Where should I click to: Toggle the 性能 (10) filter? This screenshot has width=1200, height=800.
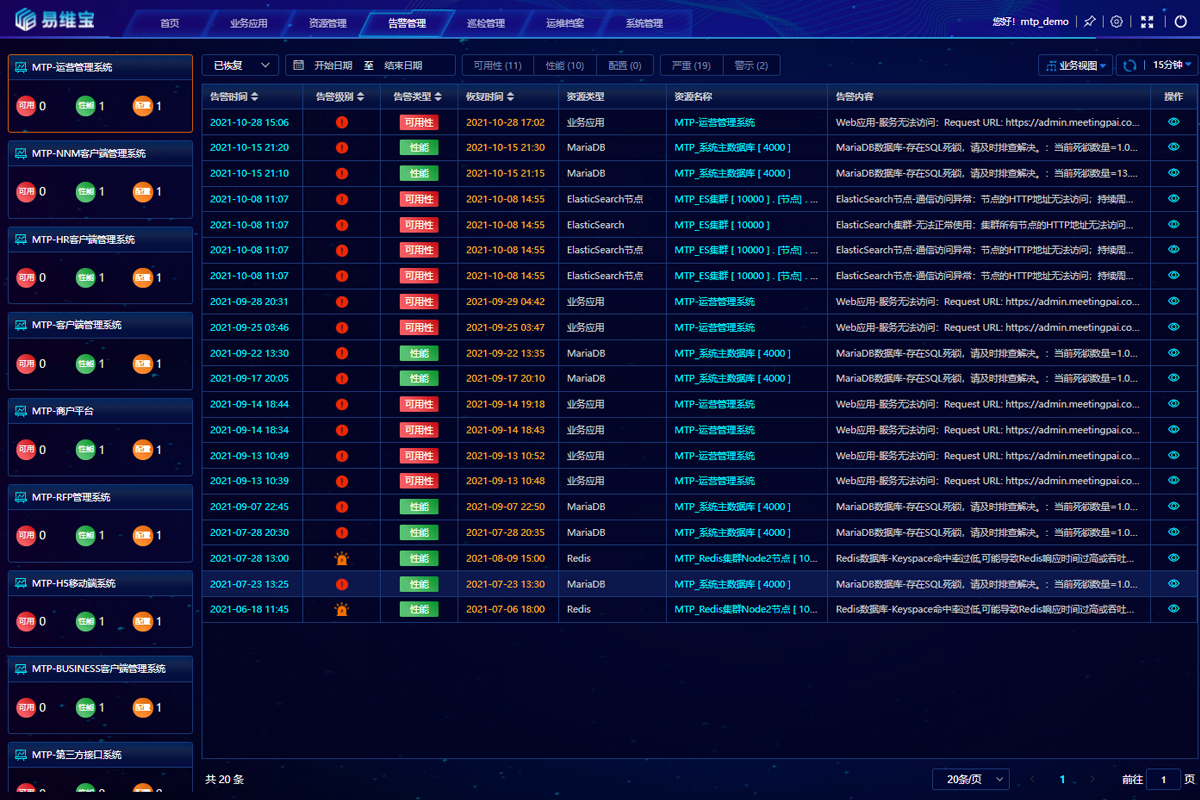pyautogui.click(x=564, y=65)
